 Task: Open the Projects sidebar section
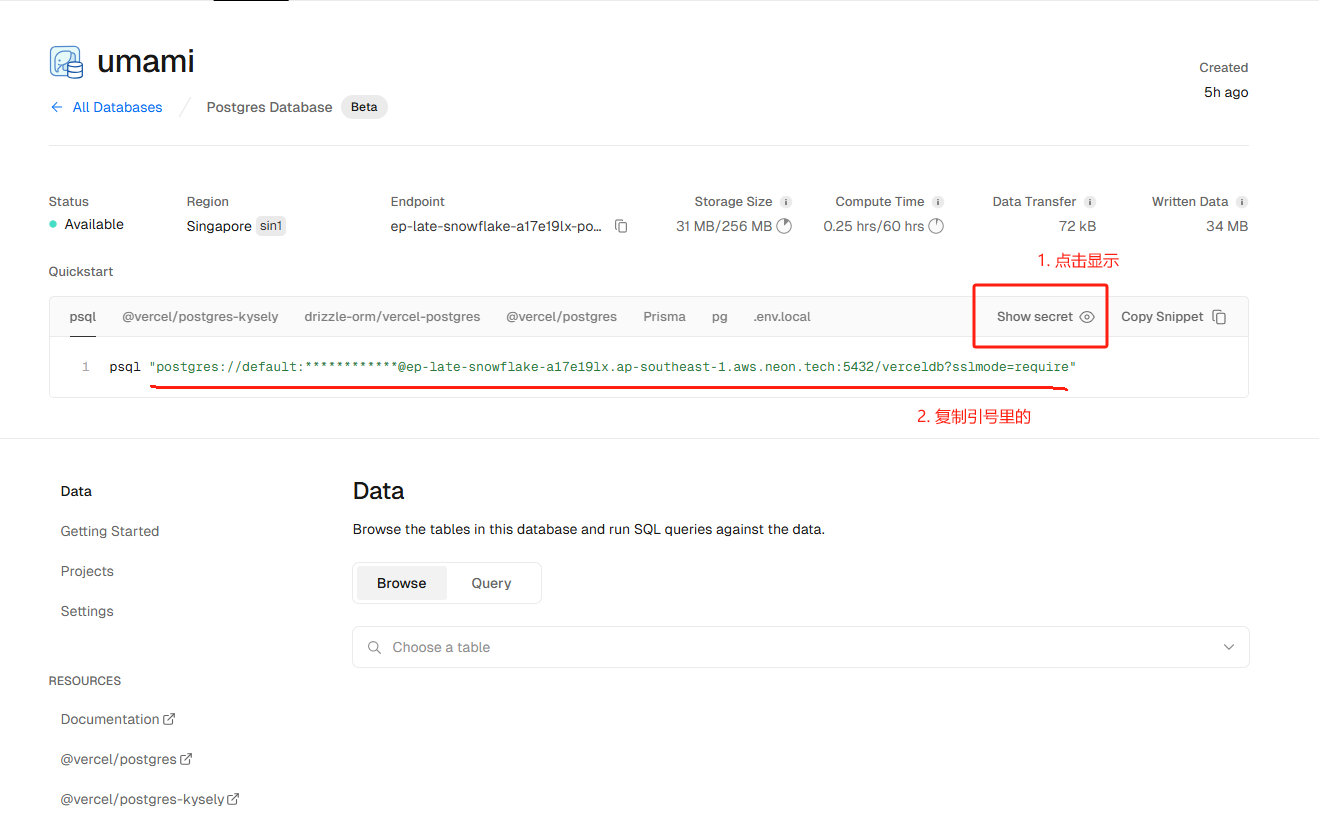[87, 571]
